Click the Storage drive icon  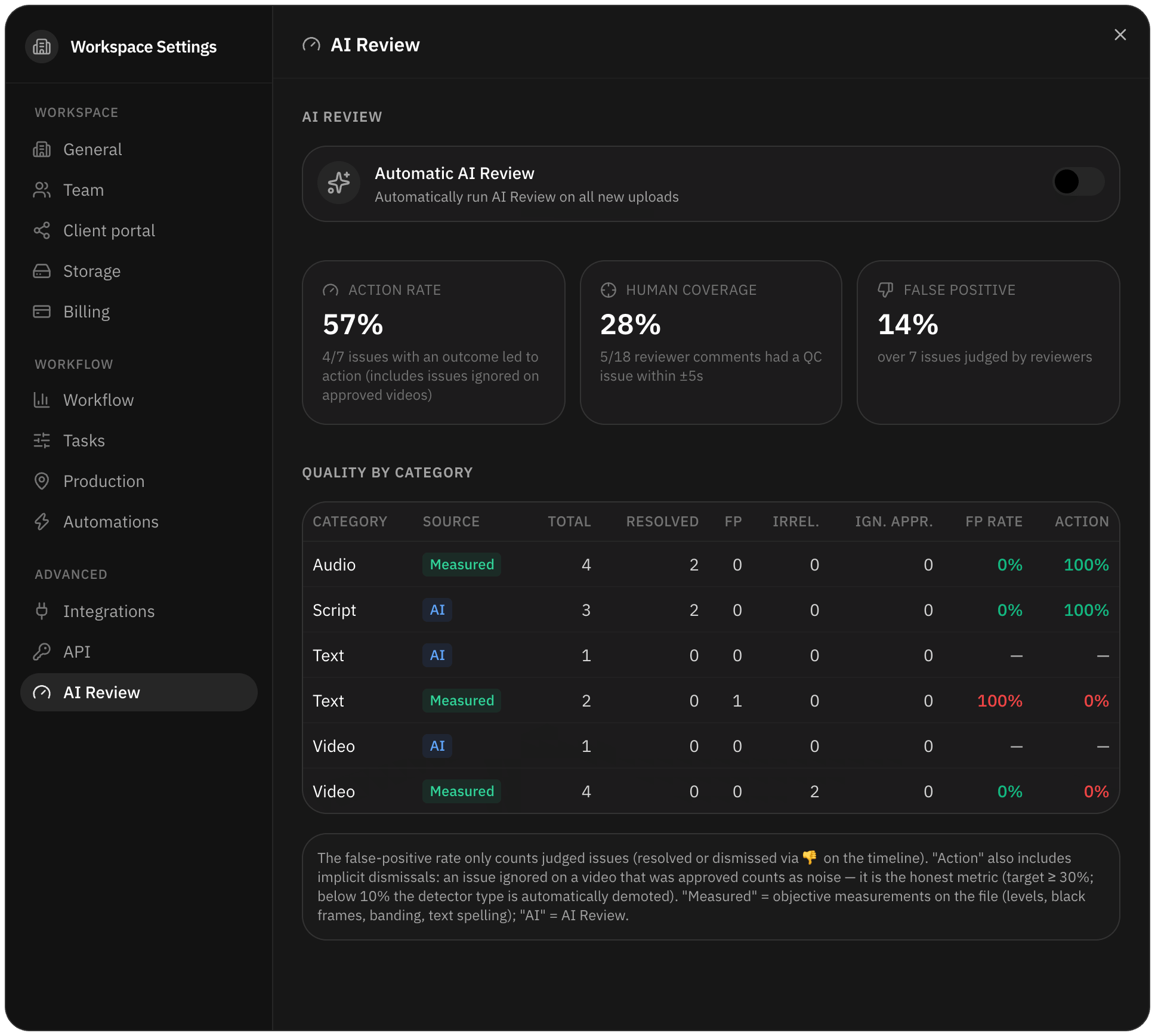(x=42, y=271)
